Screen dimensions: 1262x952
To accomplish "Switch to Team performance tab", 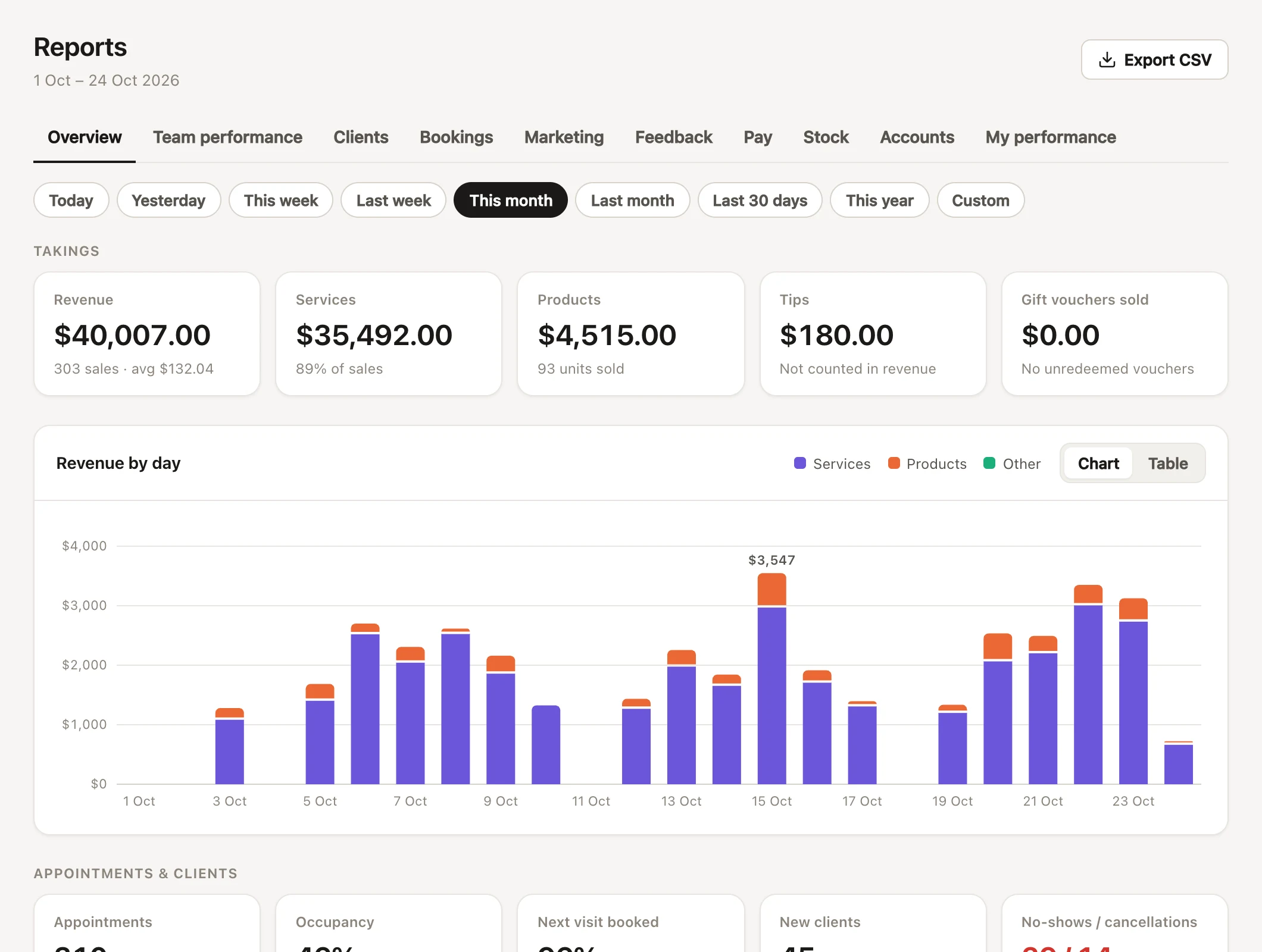I will (x=227, y=137).
